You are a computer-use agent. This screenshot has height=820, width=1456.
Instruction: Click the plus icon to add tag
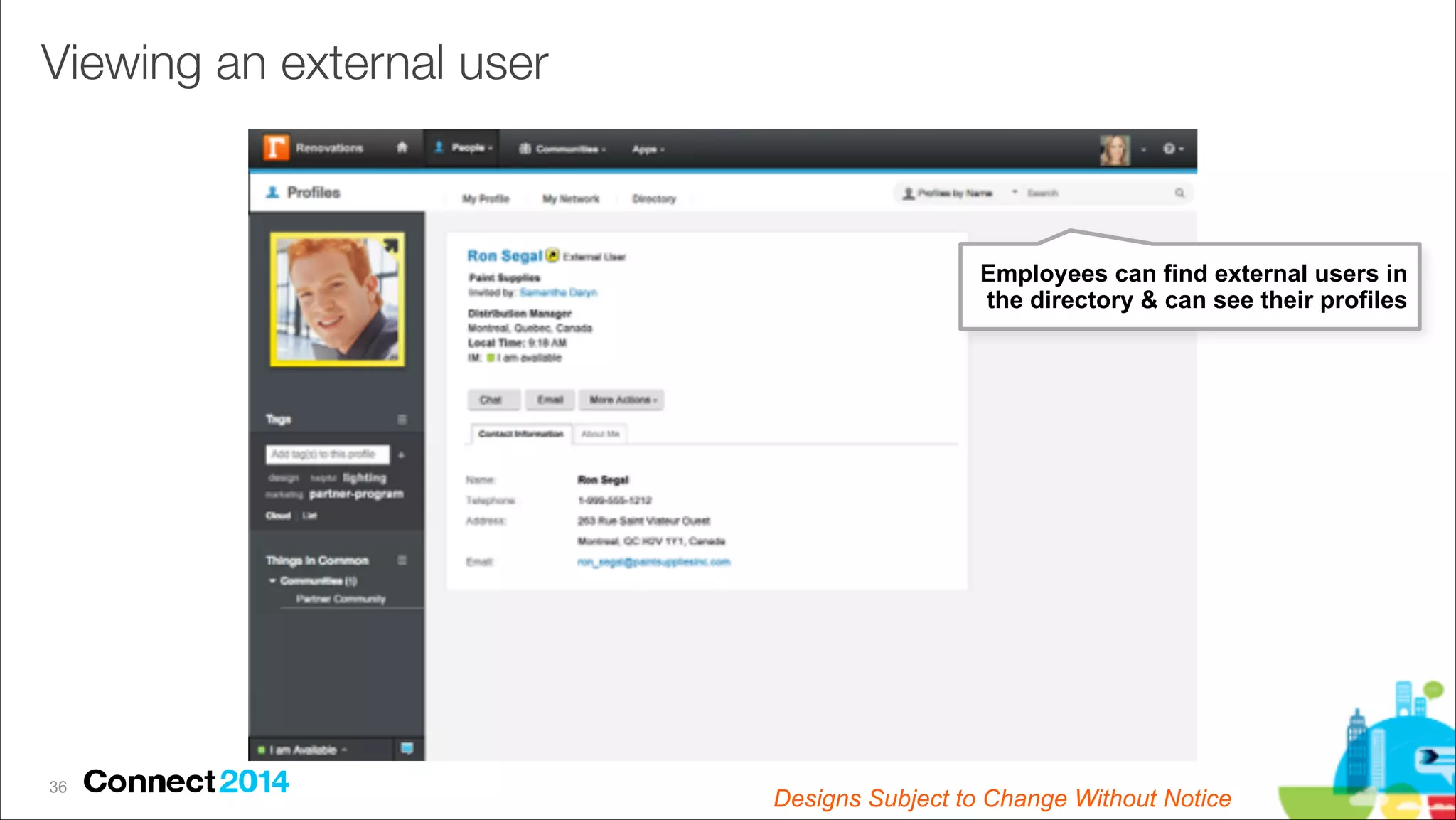coord(402,454)
